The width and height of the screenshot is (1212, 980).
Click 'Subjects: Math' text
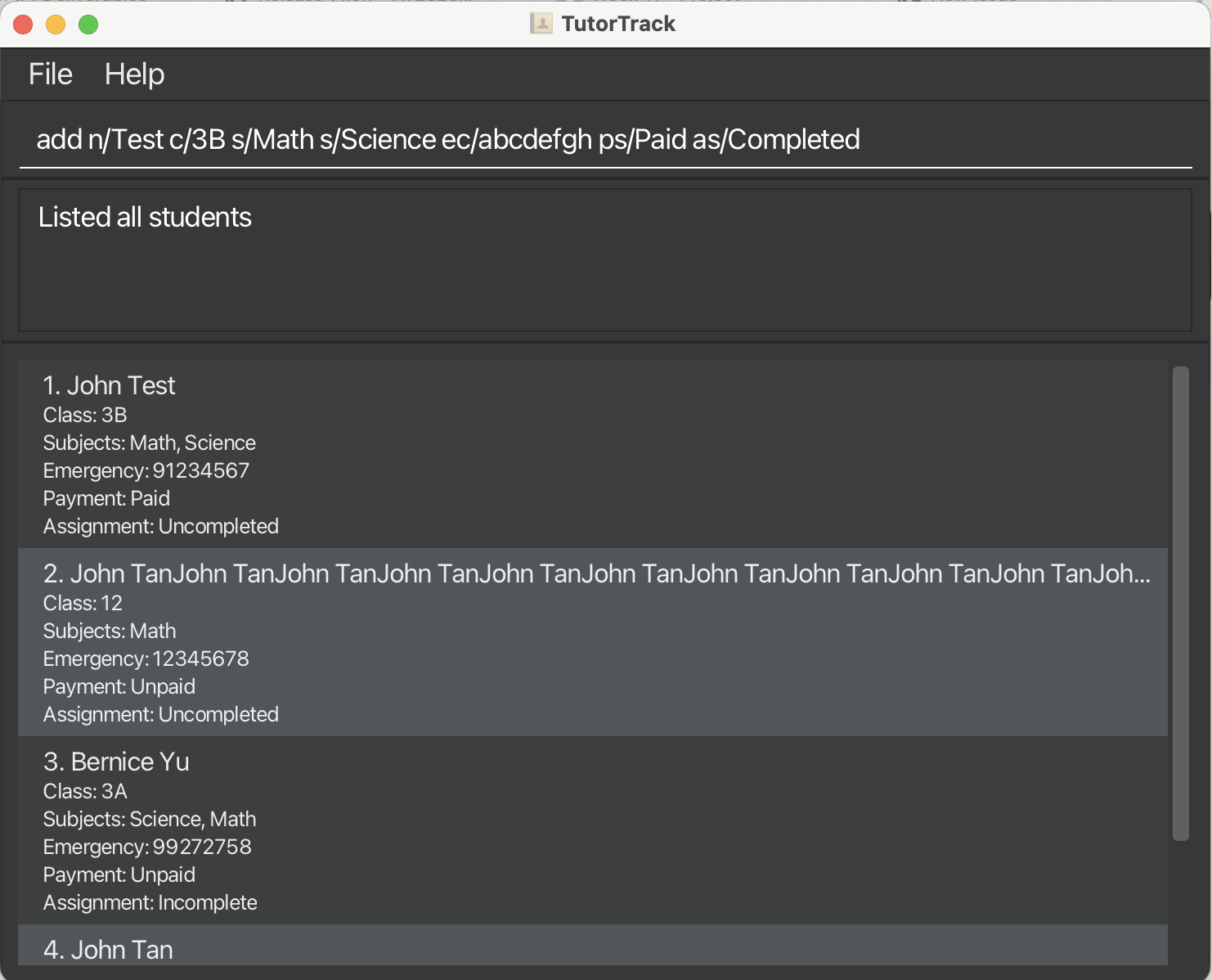pos(110,631)
